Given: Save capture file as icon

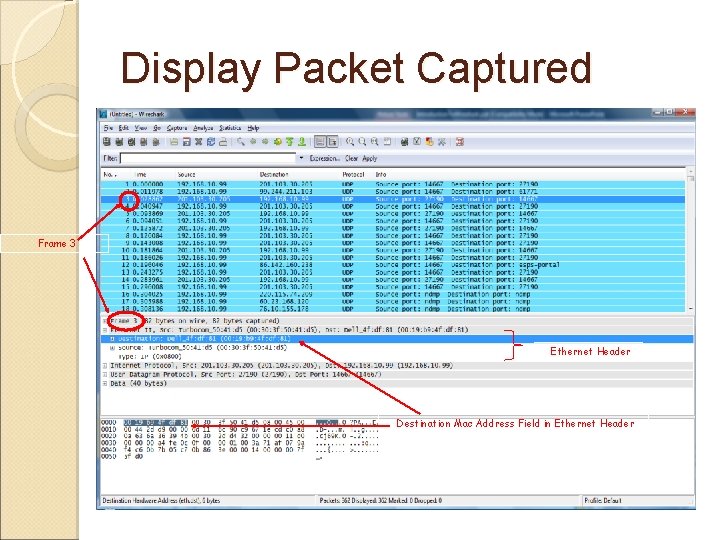Looking at the screenshot, I should [186, 142].
